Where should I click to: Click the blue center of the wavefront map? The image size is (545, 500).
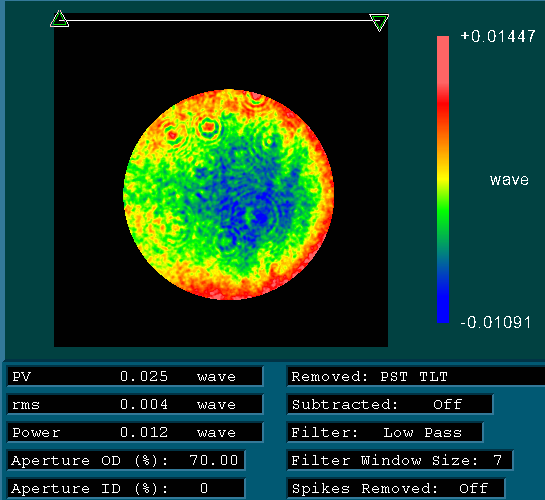(x=243, y=202)
